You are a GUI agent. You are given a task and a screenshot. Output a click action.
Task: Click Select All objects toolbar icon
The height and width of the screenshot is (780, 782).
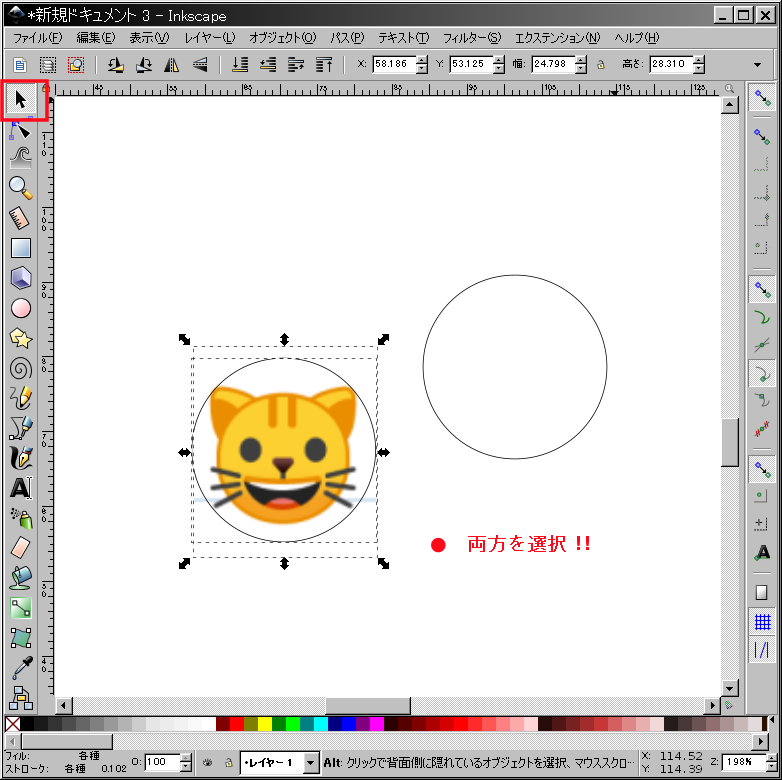point(20,65)
